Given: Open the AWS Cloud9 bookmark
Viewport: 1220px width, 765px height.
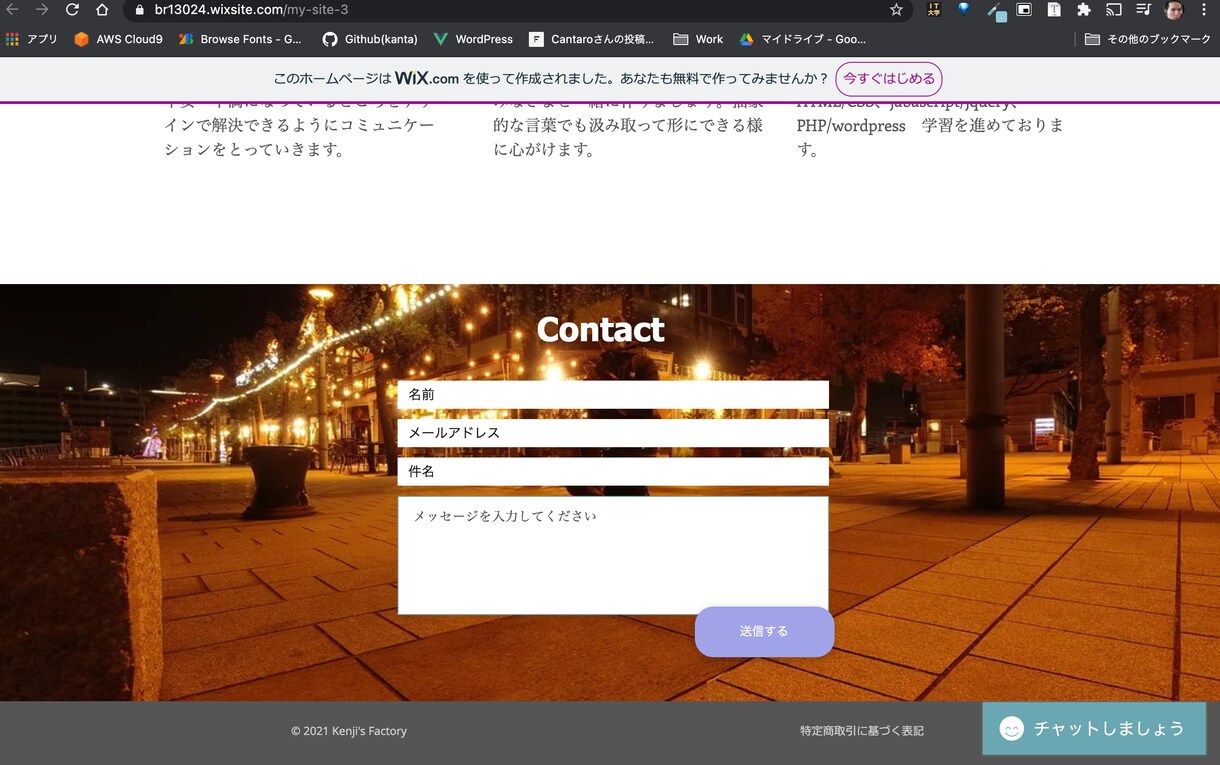Looking at the screenshot, I should 118,39.
